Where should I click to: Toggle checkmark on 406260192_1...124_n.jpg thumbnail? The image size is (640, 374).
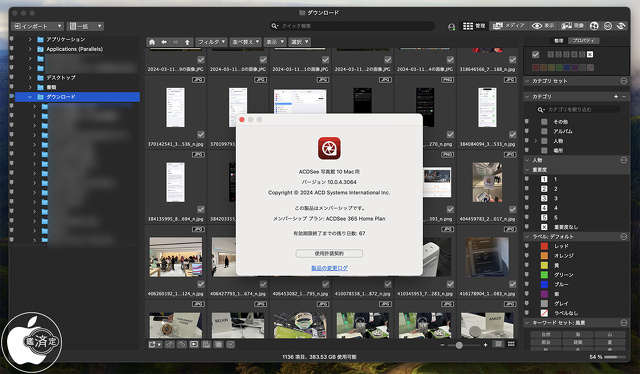[x=201, y=284]
